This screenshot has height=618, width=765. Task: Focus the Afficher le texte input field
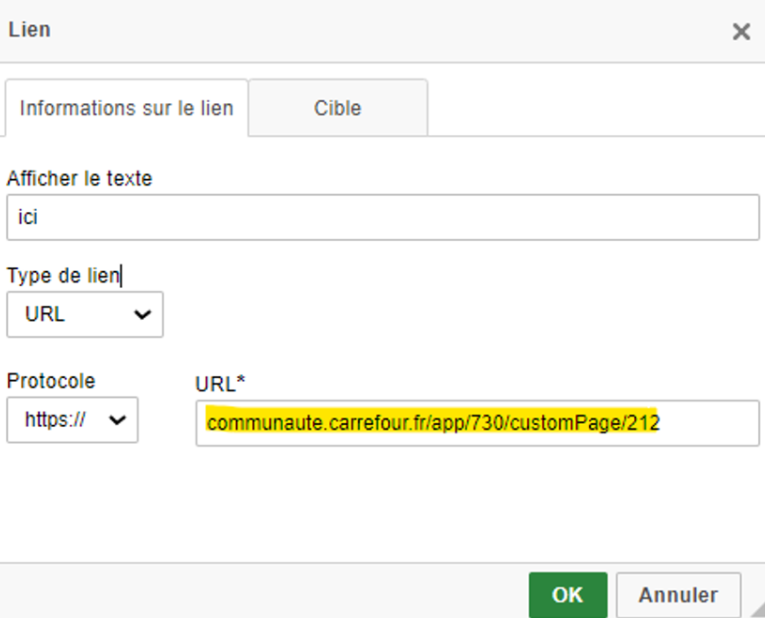tap(382, 217)
